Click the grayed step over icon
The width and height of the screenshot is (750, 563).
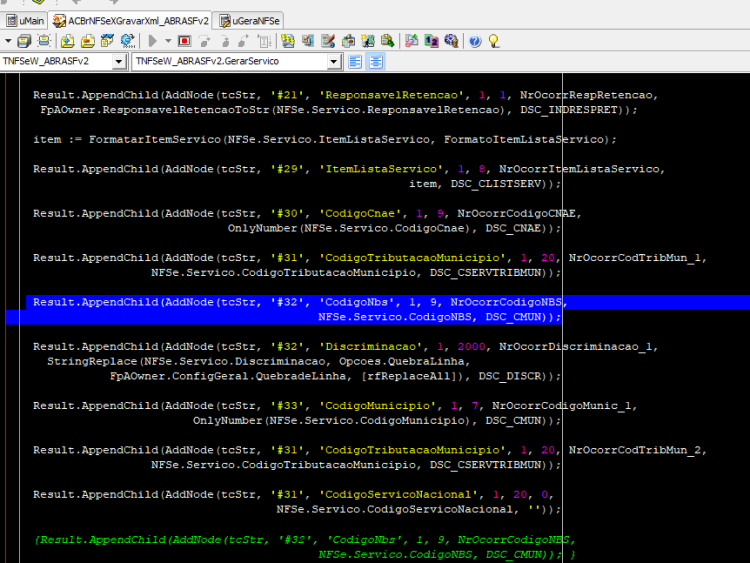coord(205,41)
